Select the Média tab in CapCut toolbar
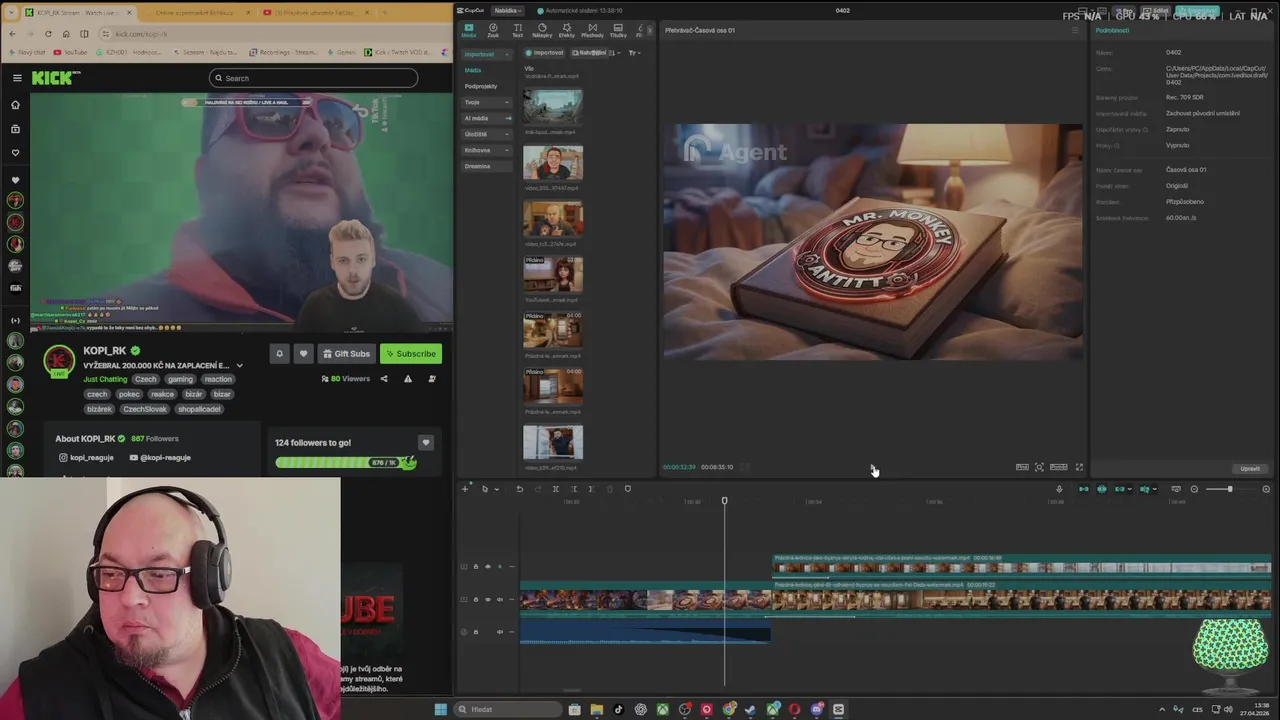This screenshot has width=1280, height=720. pos(468,30)
